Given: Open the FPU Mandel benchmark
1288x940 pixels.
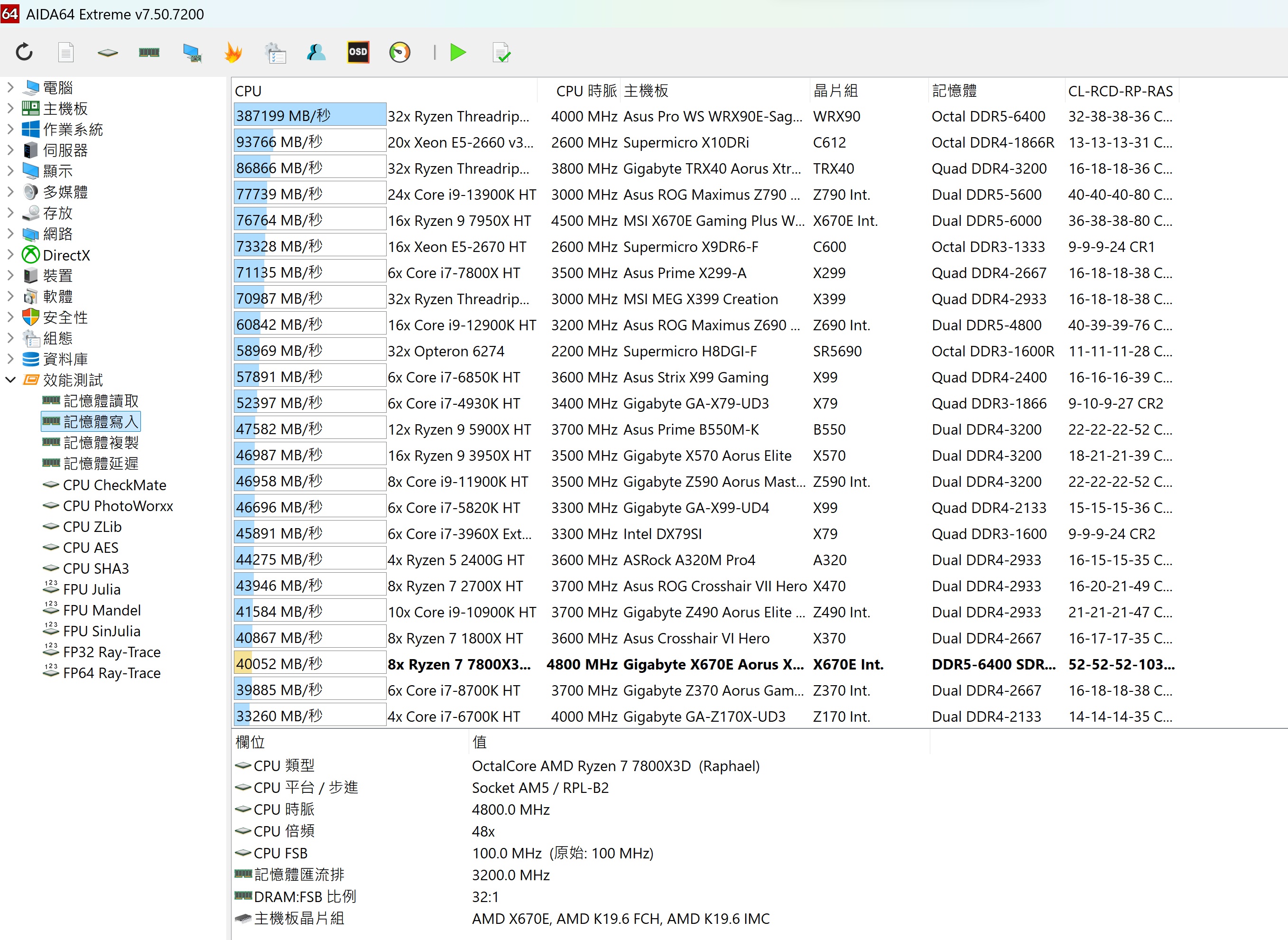Looking at the screenshot, I should pos(92,610).
